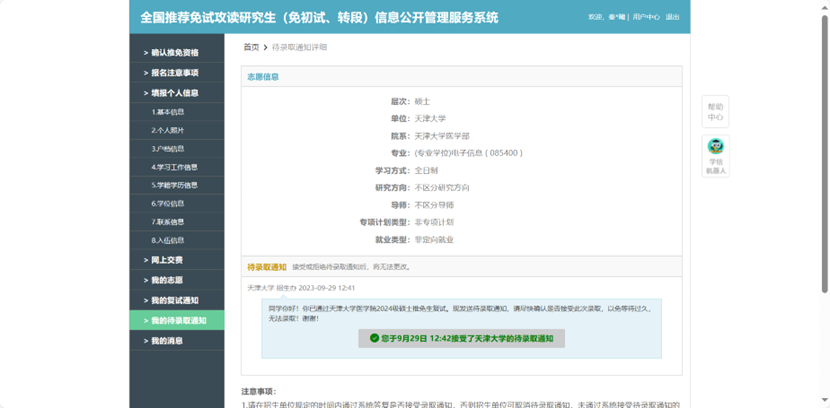
Task: Go to 我的志愿 menu item
Action: pos(167,280)
